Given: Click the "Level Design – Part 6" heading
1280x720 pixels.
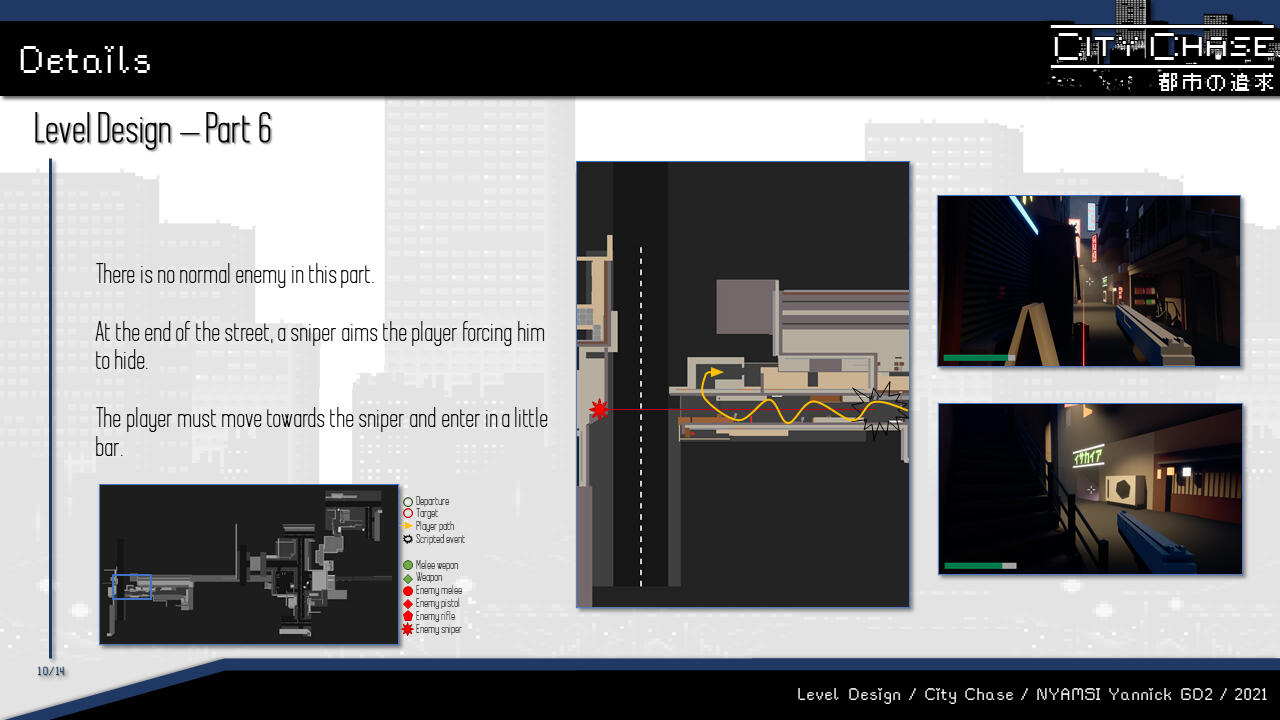Looking at the screenshot, I should click(153, 130).
